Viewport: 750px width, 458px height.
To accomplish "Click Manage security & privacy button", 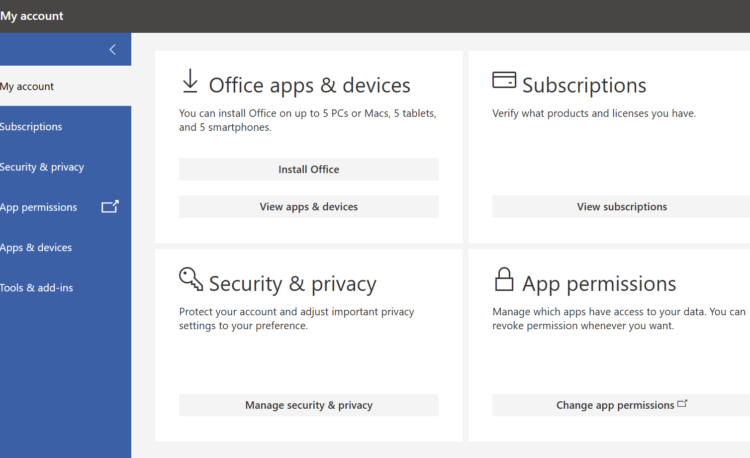I will pos(309,405).
